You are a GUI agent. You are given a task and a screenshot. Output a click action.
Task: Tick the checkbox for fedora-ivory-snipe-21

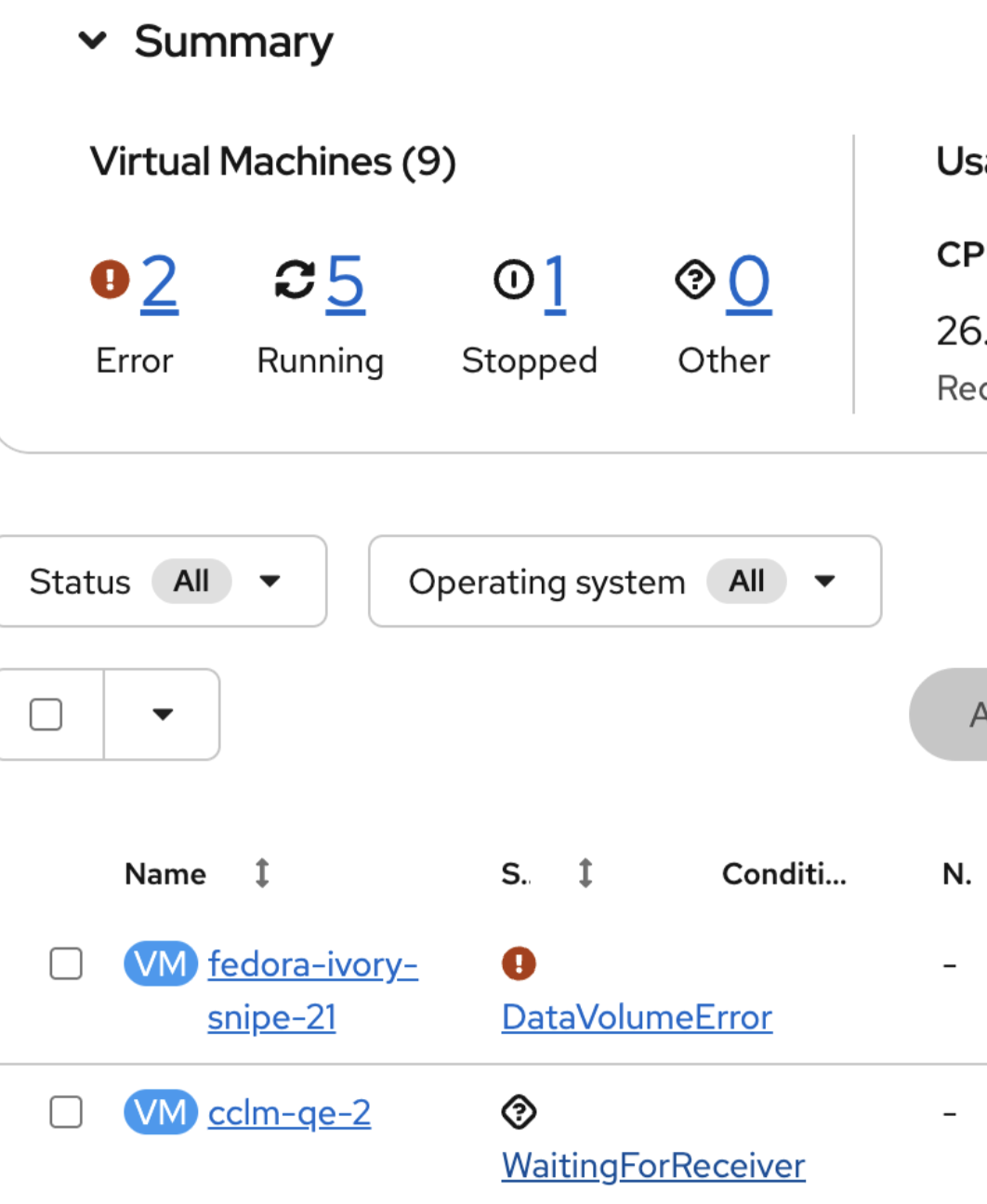66,964
